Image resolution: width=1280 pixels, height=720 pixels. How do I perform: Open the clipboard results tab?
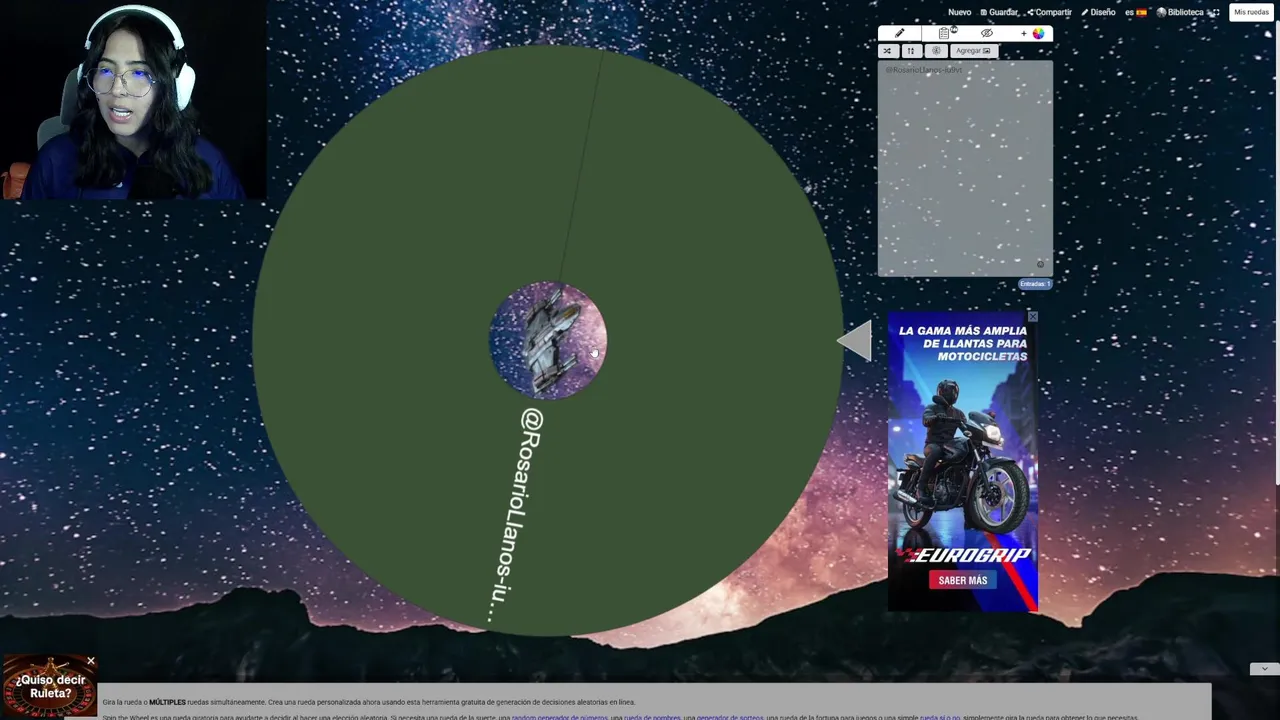coord(944,33)
